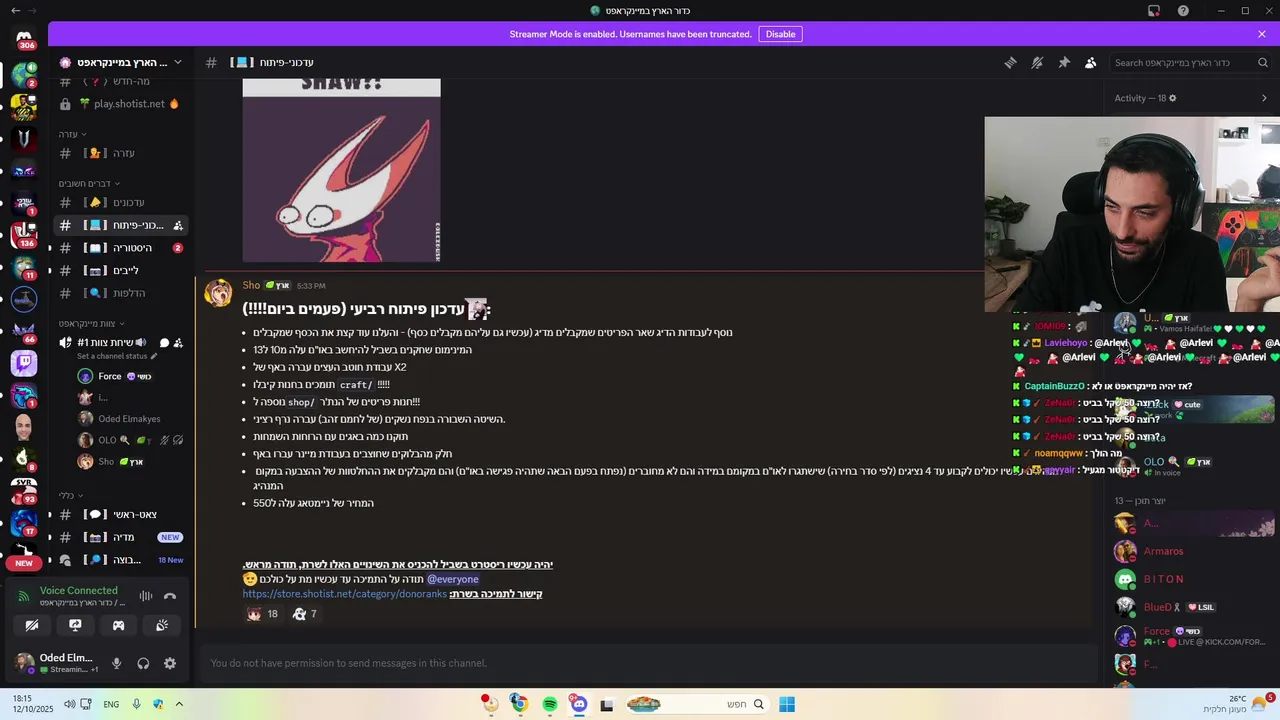The width and height of the screenshot is (1280, 720).
Task: Open the Twitch server icon
Action: 24,364
